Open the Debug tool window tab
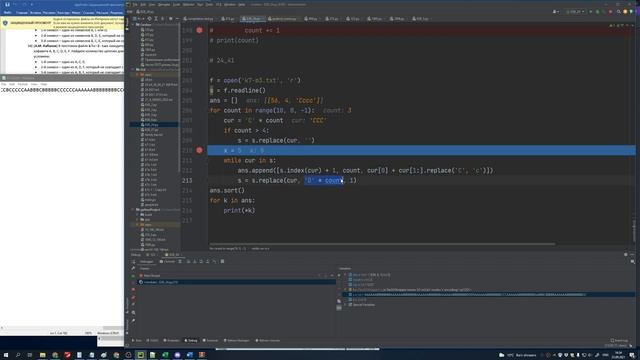Viewport: 640px width, 360px height. [191, 340]
